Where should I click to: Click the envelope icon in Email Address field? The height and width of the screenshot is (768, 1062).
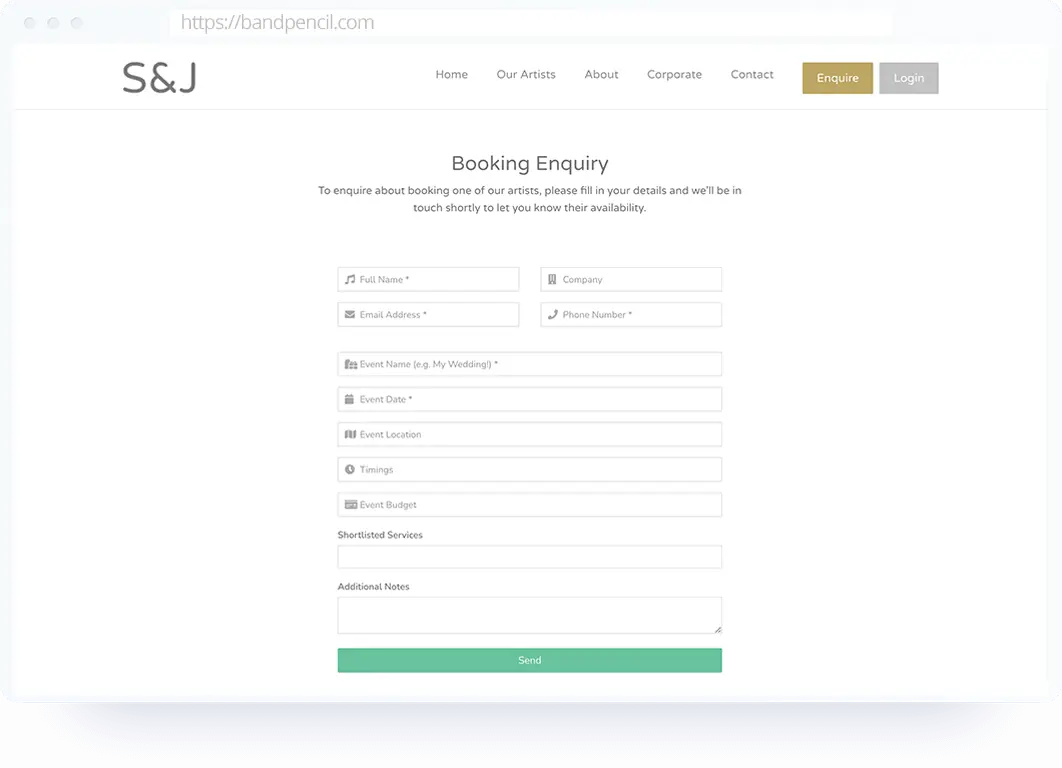click(x=351, y=314)
